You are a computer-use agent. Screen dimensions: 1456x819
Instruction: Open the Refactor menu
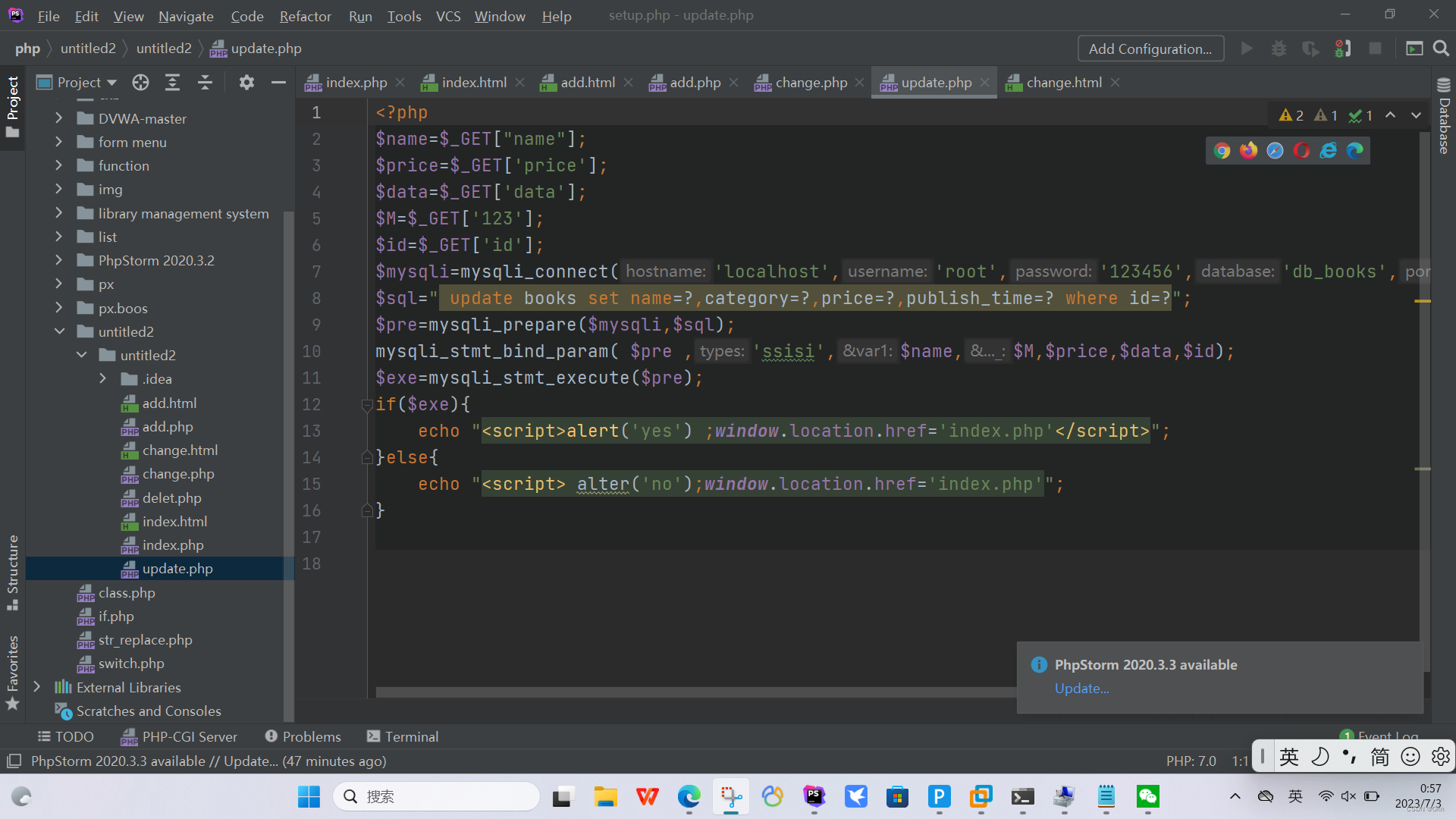coord(305,16)
